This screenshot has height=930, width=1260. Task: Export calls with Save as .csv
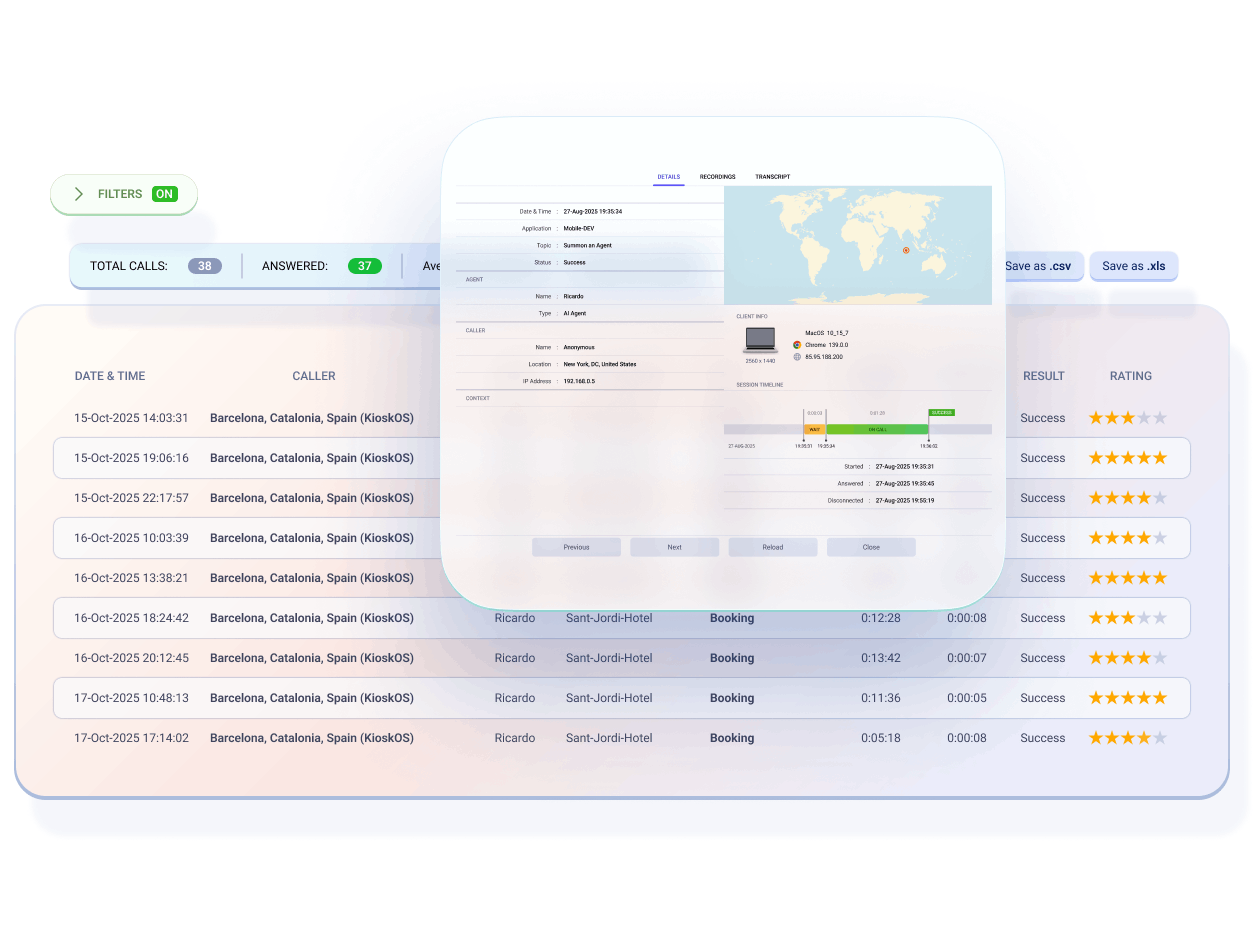(1037, 266)
